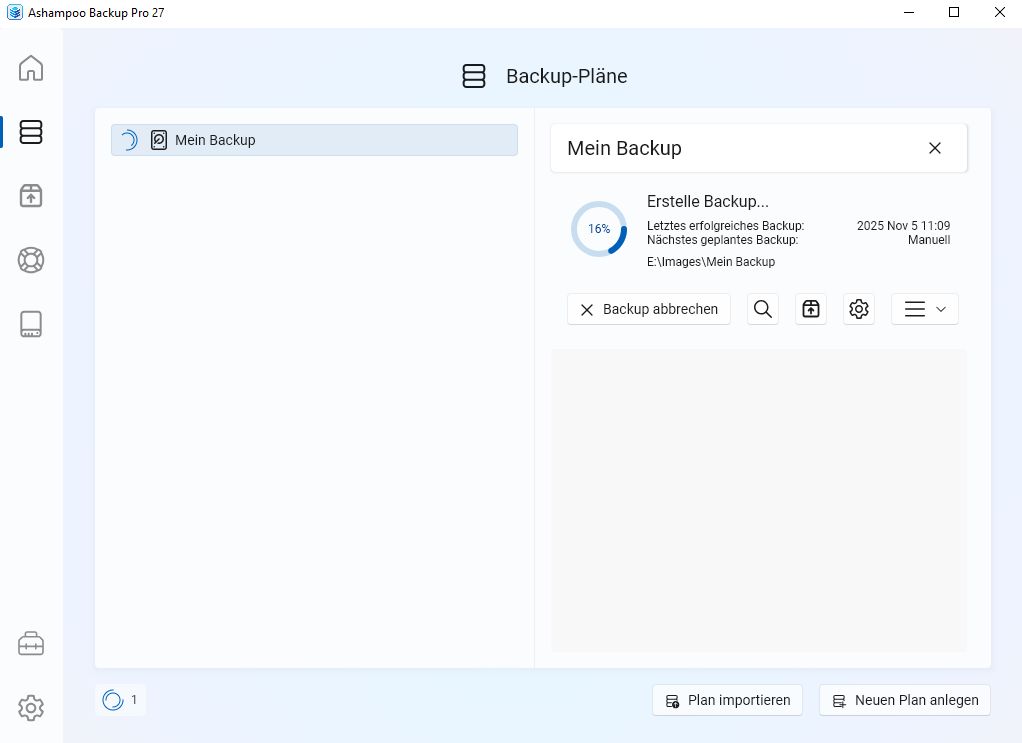Click the Backup-Pläne header icon

[x=474, y=76]
